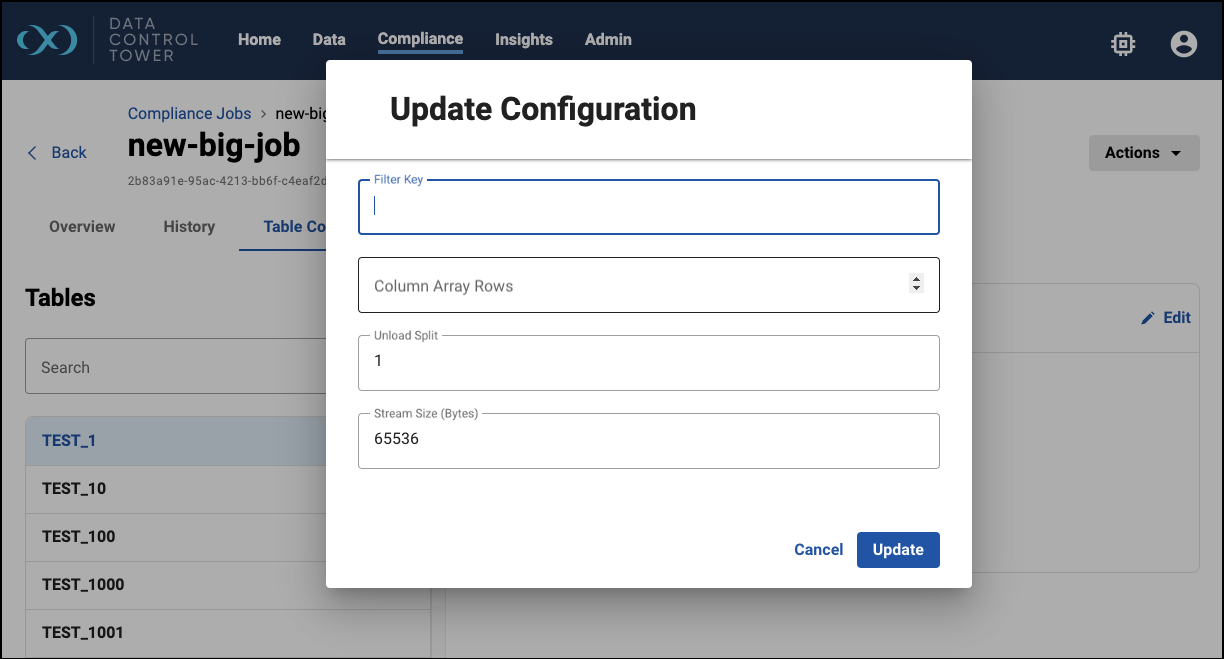Screen dimensions: 1224x659
Task: Click into the Stream Size (Bytes) field
Action: click(648, 440)
